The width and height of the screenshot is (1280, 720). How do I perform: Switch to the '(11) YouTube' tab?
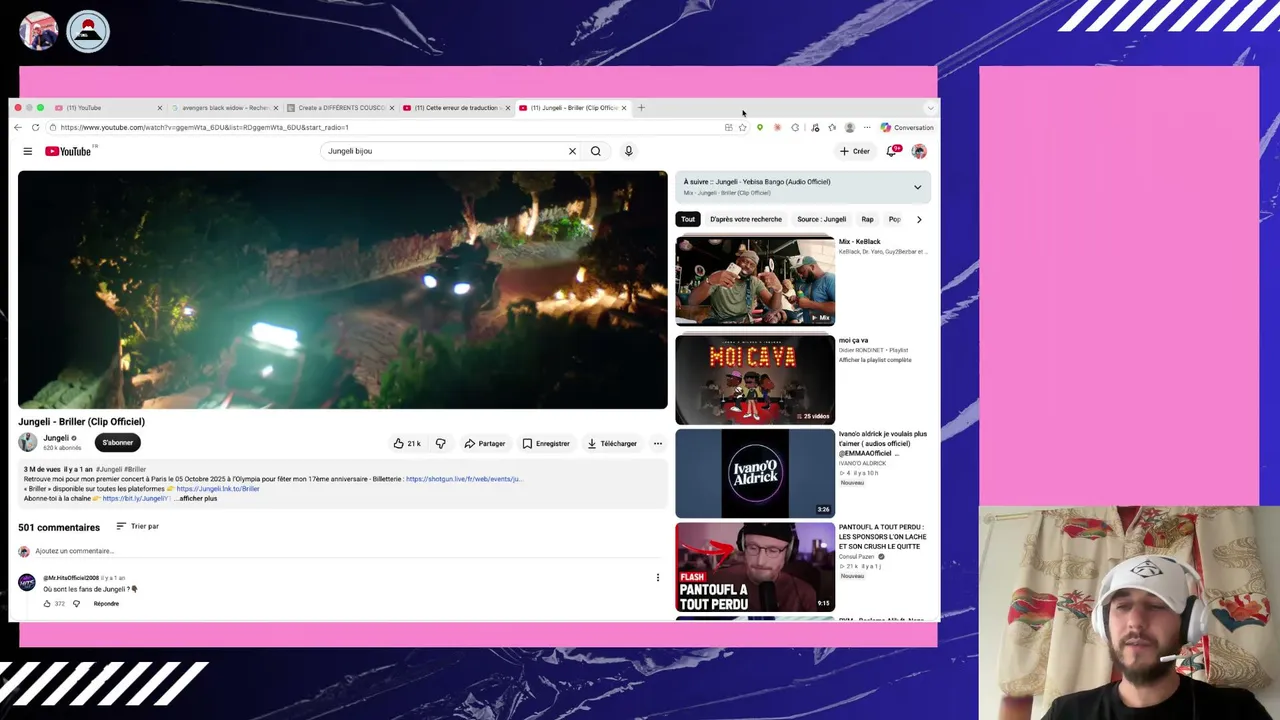(x=108, y=107)
